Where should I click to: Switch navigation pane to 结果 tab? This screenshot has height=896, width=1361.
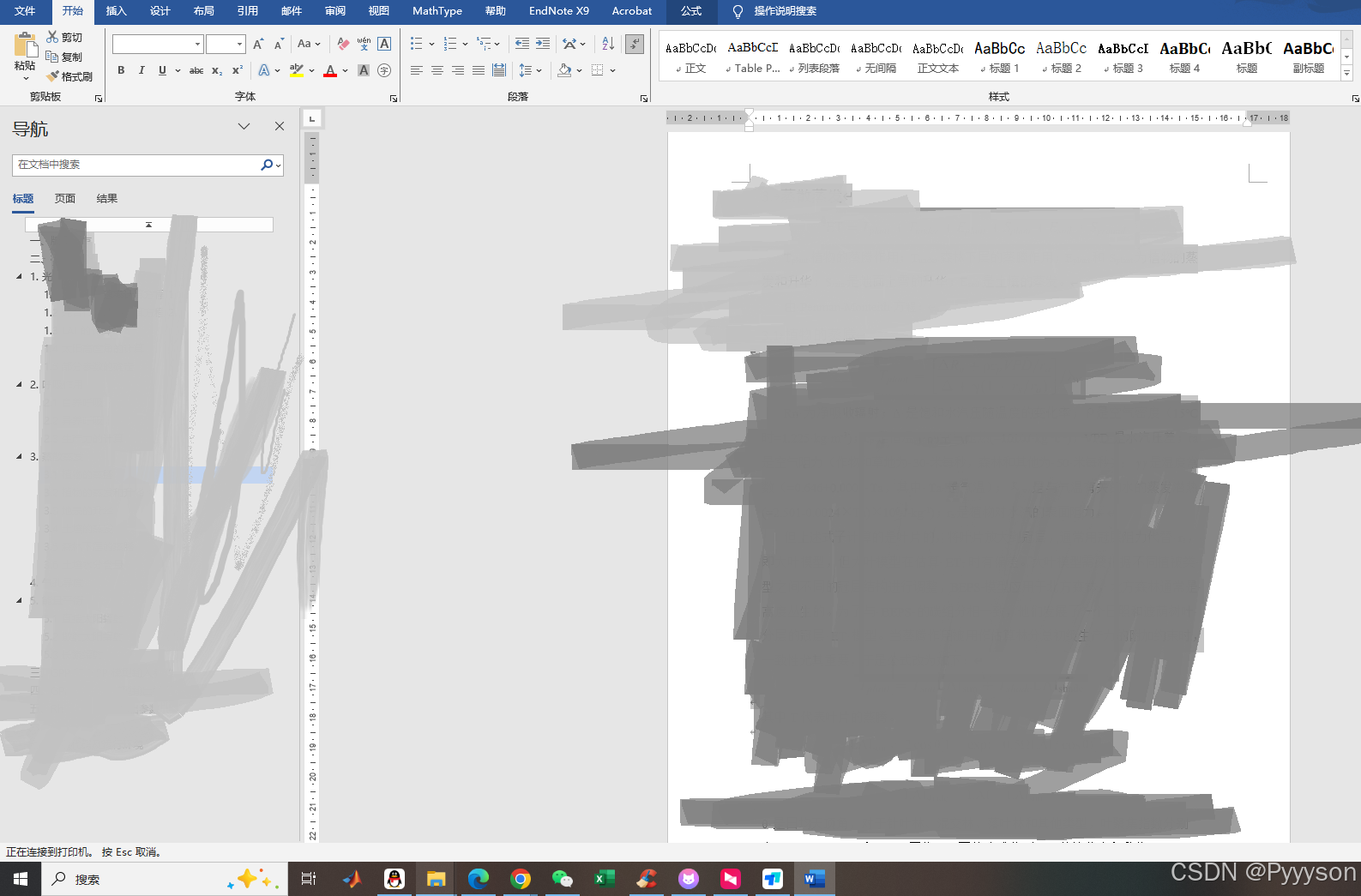point(107,199)
